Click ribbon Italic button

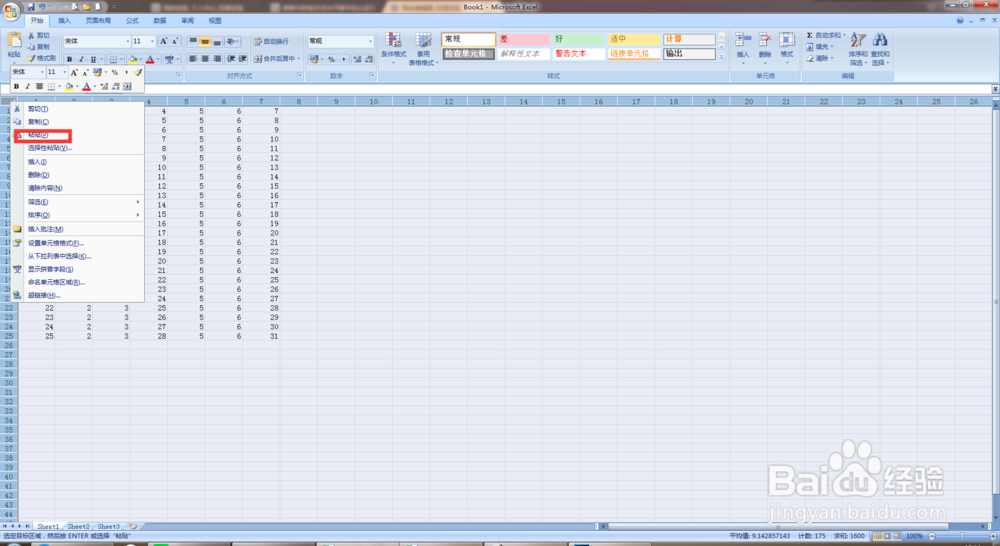[x=81, y=59]
